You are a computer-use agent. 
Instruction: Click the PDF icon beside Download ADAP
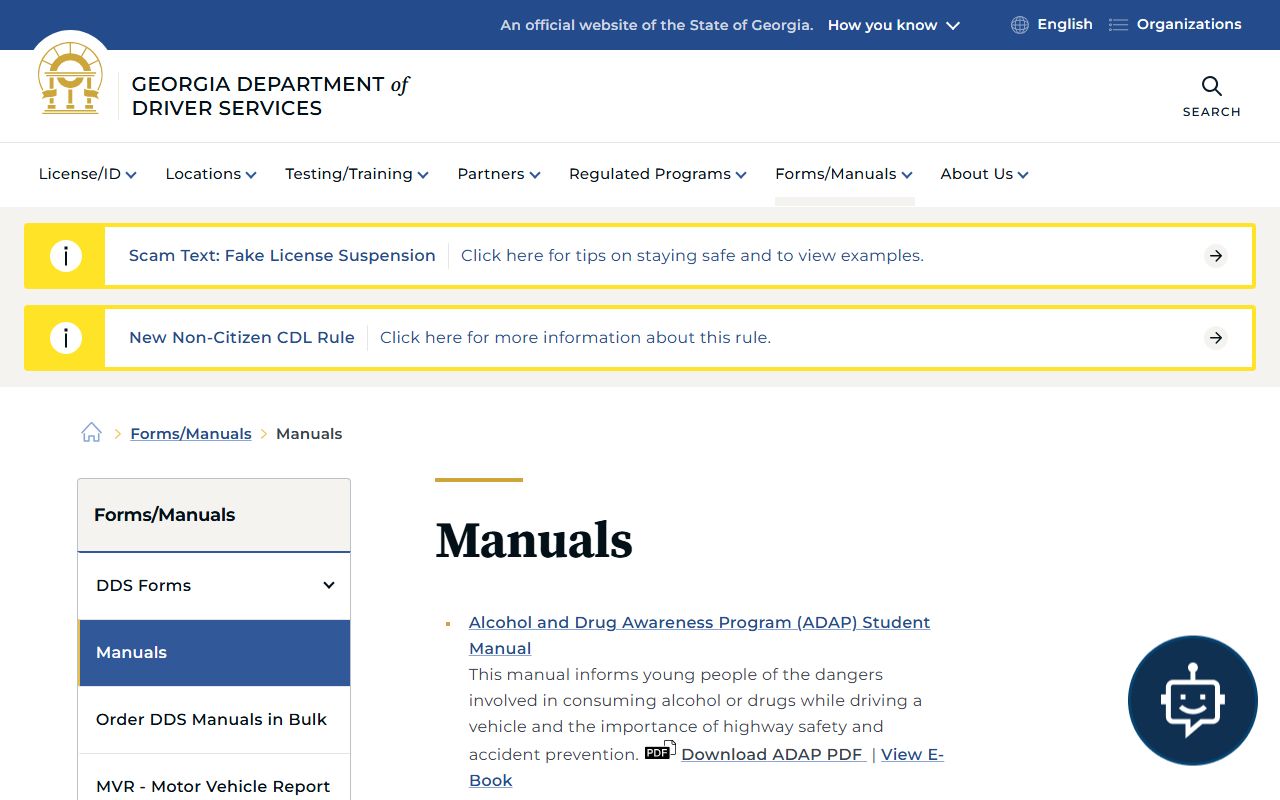(x=659, y=751)
